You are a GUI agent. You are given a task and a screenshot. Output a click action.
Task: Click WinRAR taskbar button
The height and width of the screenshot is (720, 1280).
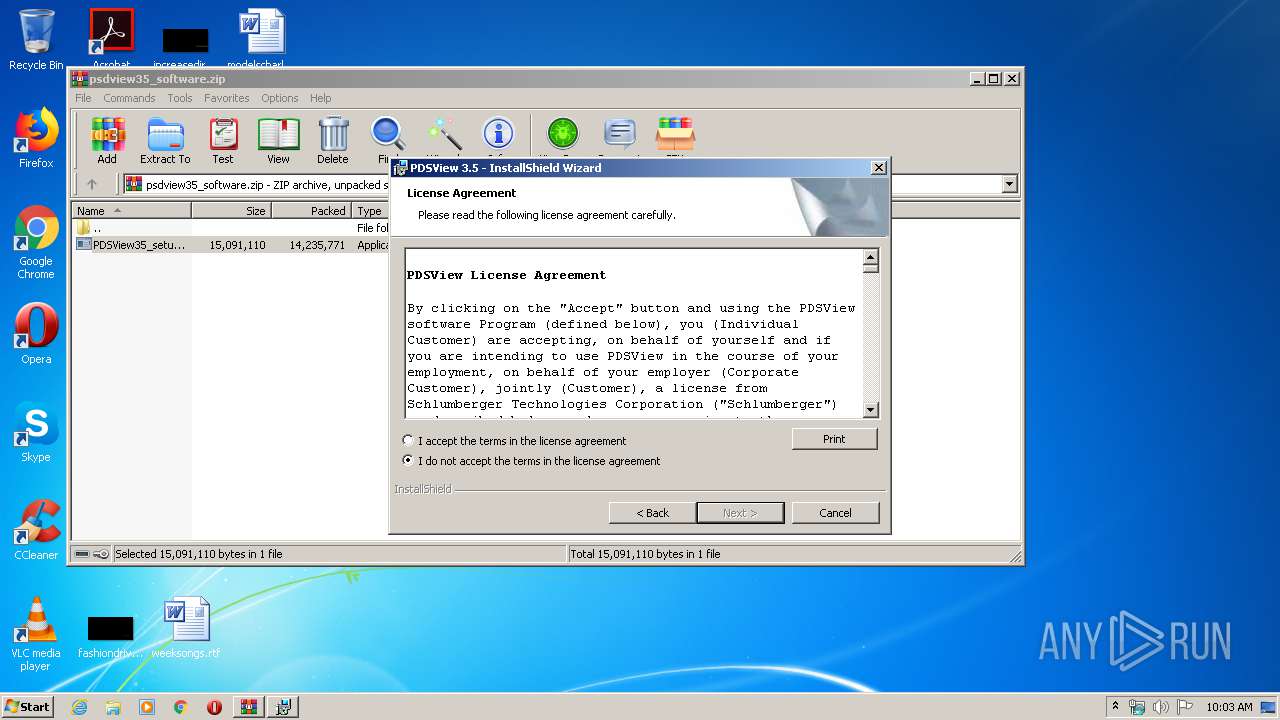(x=248, y=707)
